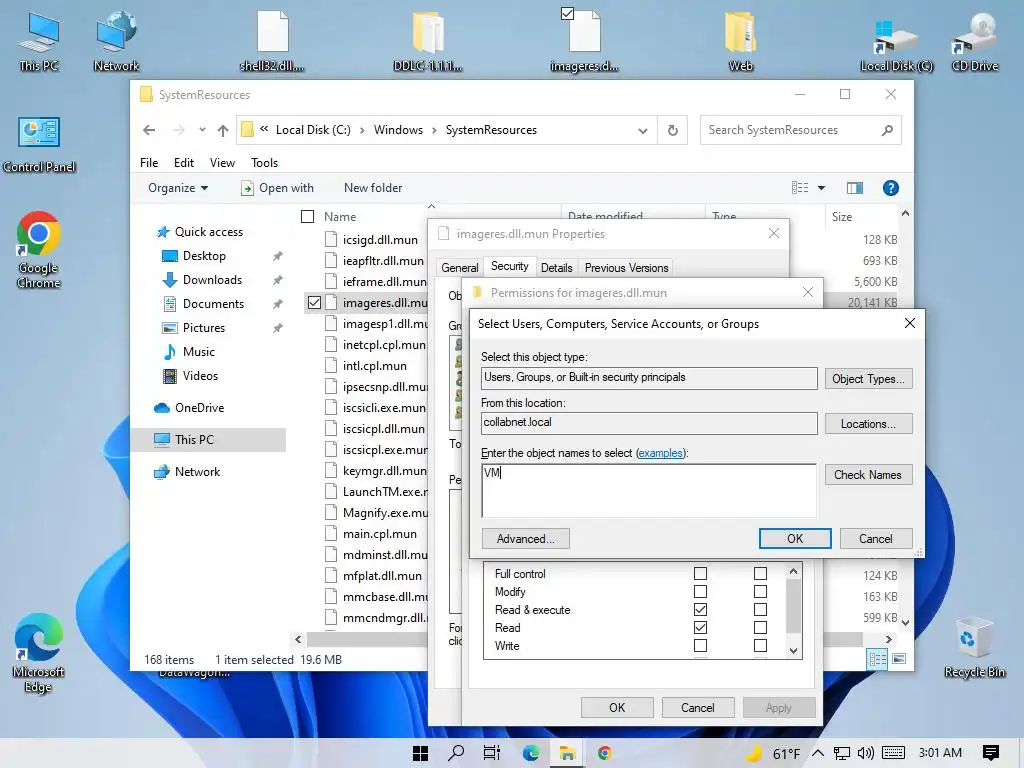Image resolution: width=1024 pixels, height=768 pixels.
Task: Check Allow for Modify
Action: 700,592
